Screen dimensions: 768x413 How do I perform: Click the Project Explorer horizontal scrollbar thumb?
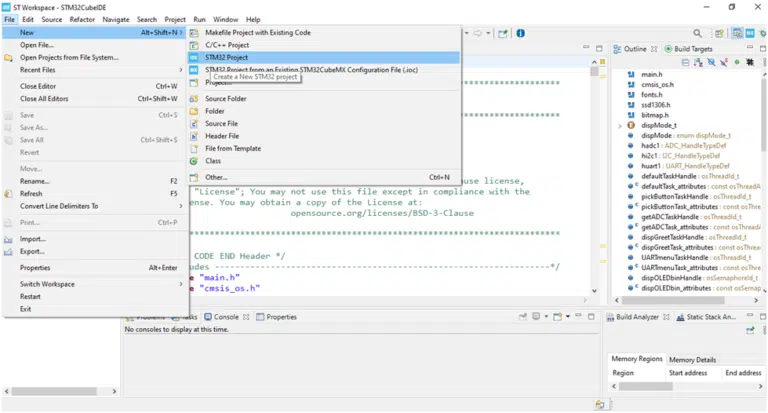pyautogui.click(x=54, y=391)
